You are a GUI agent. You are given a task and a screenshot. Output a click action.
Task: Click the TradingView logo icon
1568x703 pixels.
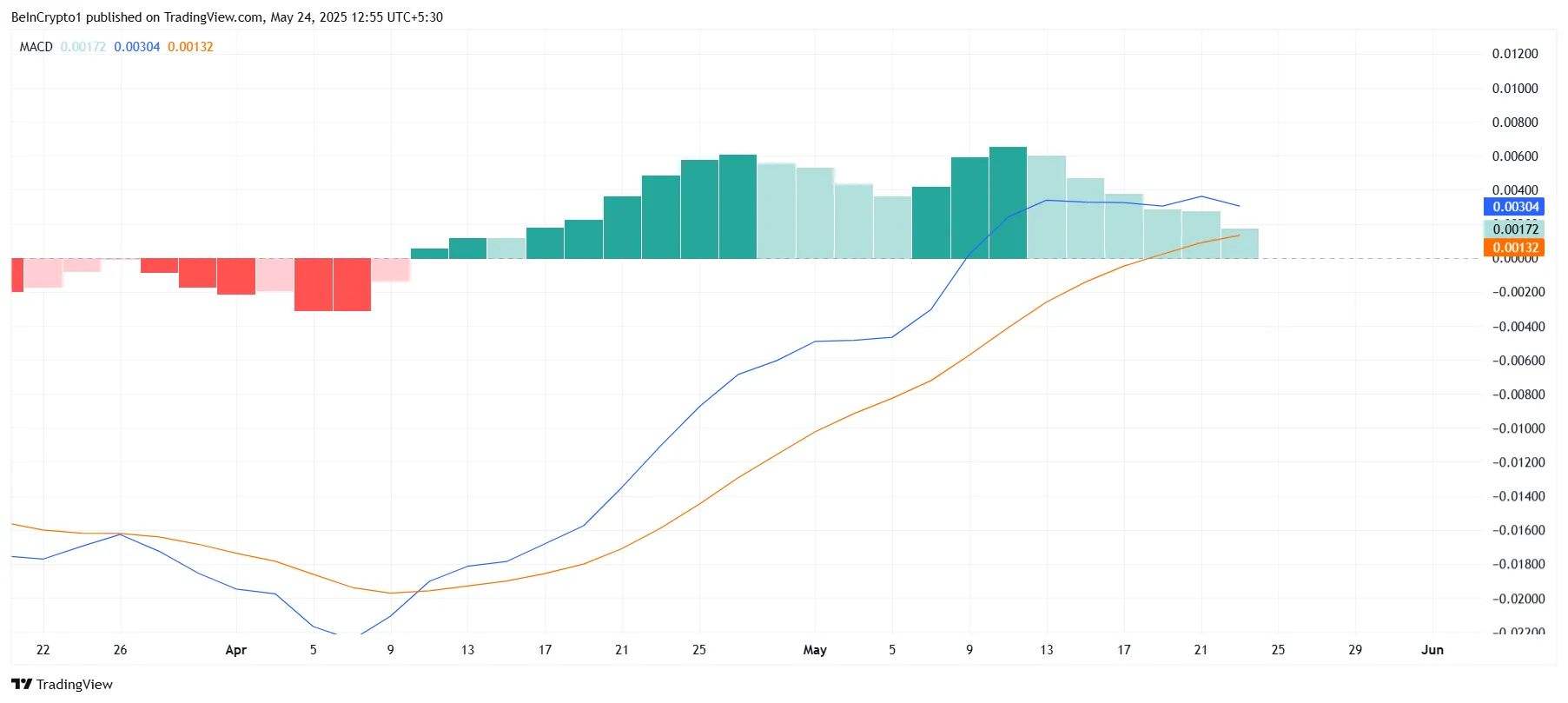click(x=22, y=684)
